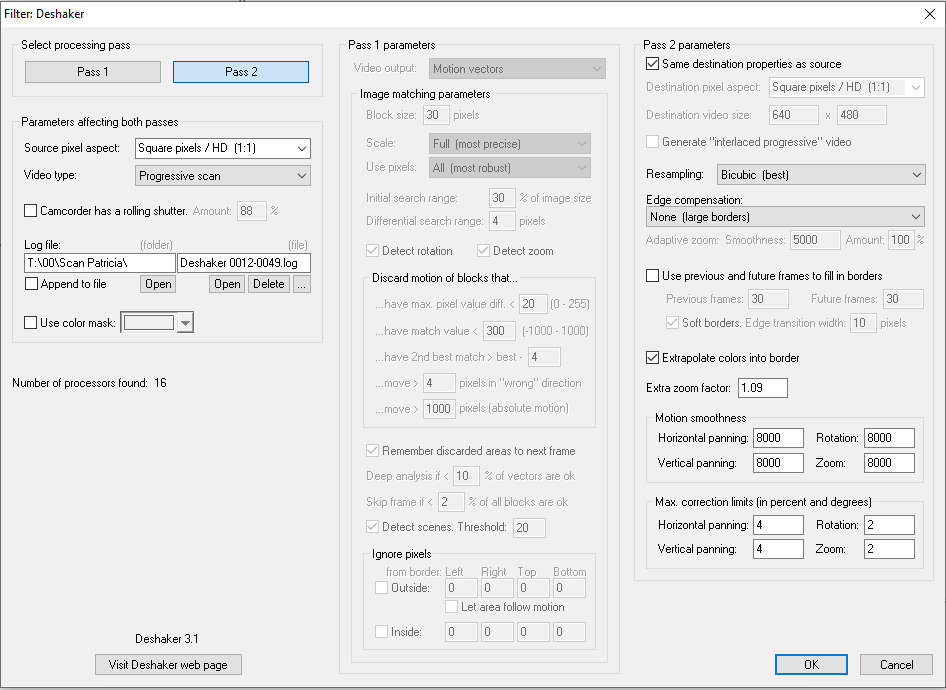The image size is (946, 690).
Task: Click the Extra zoom factor field
Action: (763, 388)
